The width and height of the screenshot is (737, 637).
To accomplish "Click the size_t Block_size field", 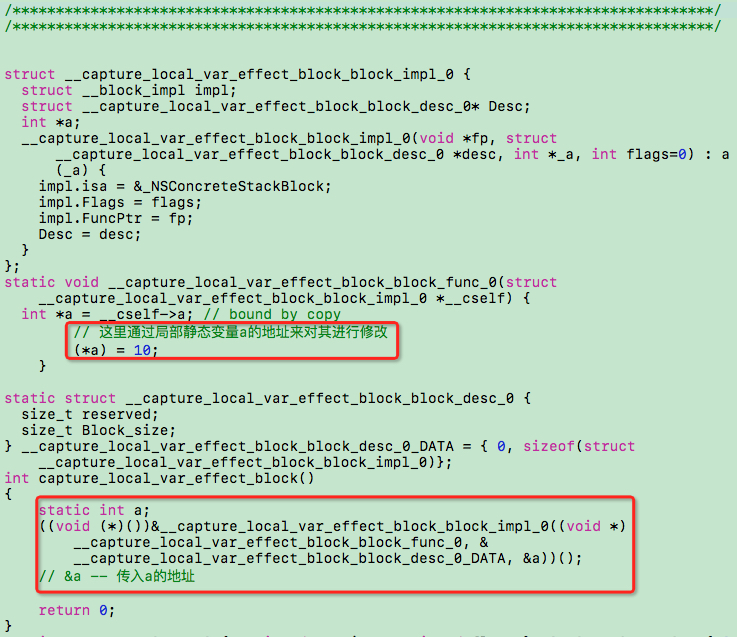I will tap(98, 430).
